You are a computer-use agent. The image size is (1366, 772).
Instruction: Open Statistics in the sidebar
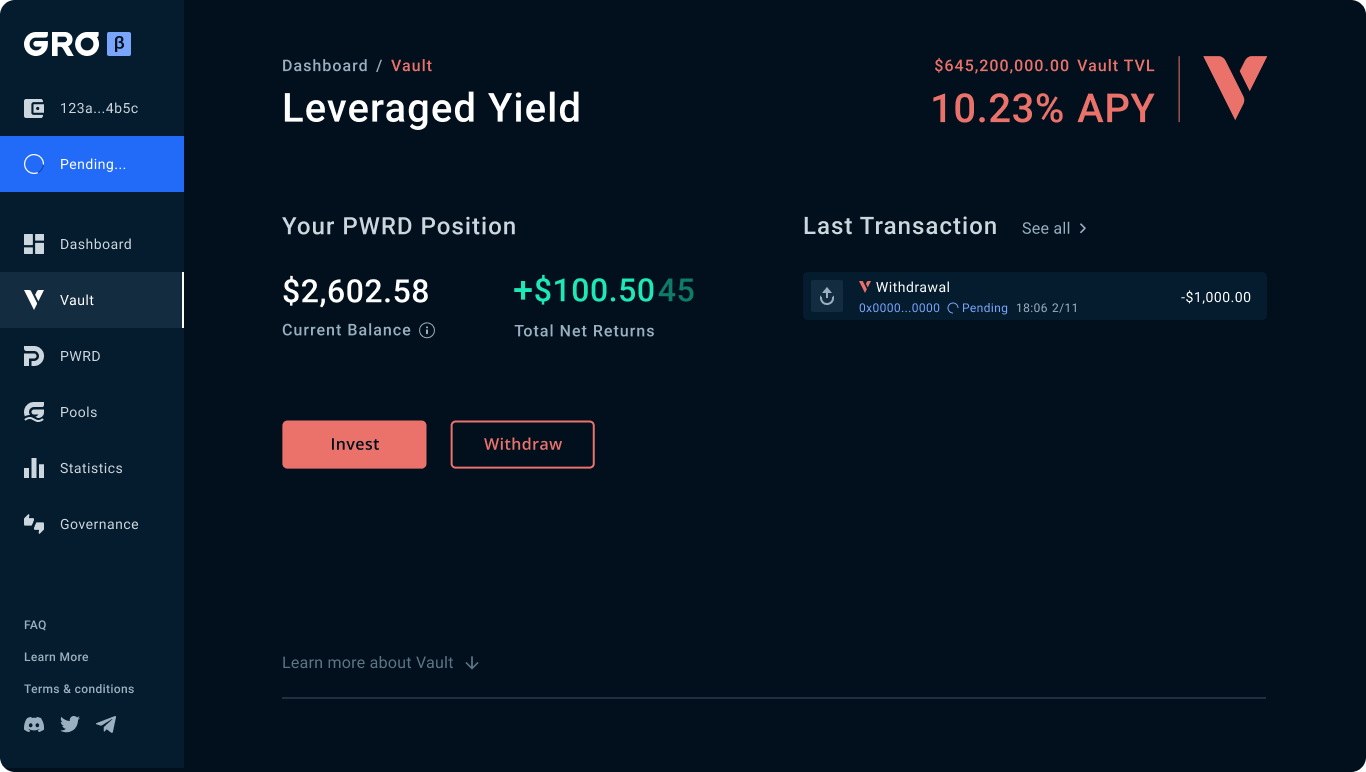coord(92,468)
